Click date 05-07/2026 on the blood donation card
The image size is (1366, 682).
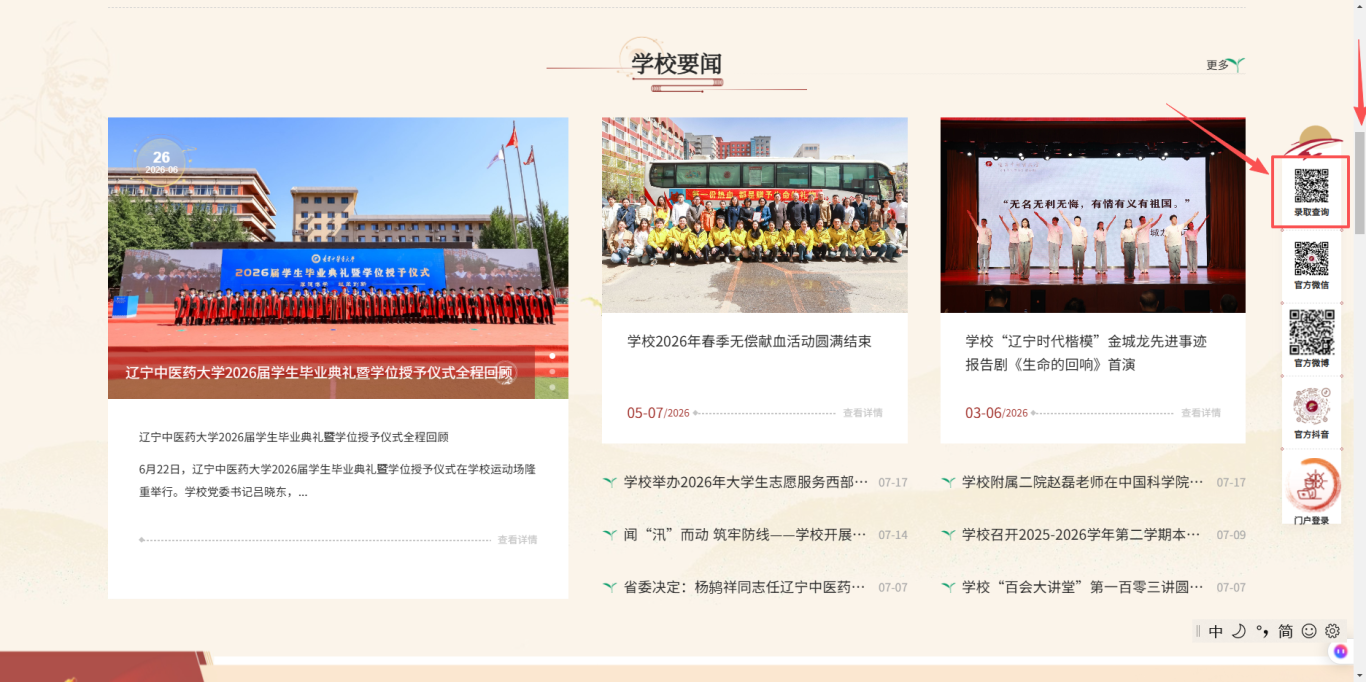click(x=658, y=413)
